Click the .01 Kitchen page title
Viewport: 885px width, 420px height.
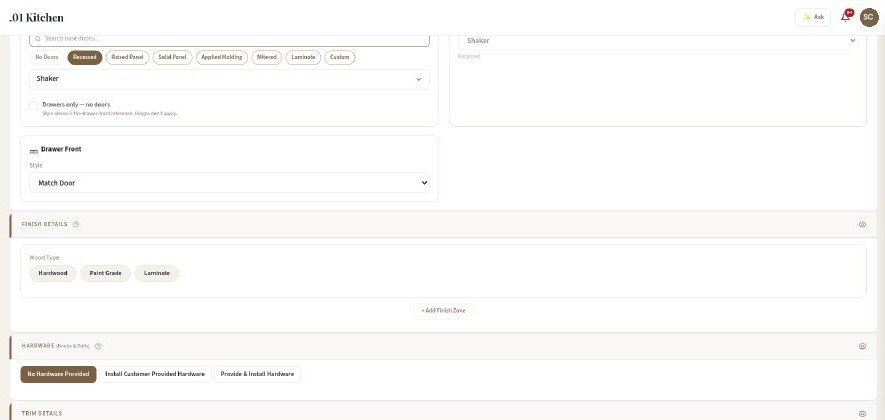(x=37, y=18)
